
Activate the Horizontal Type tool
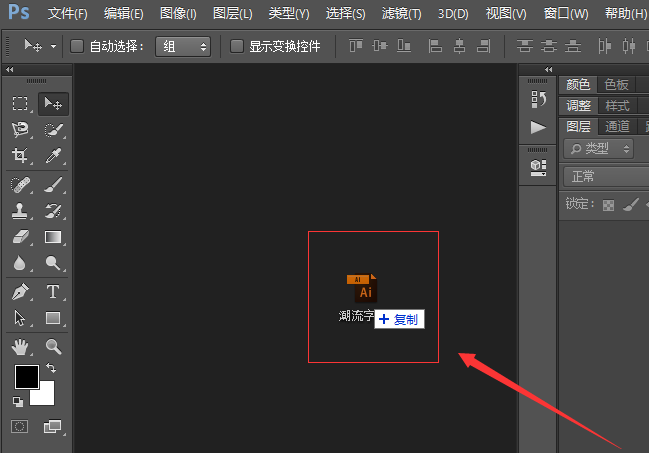click(x=53, y=292)
